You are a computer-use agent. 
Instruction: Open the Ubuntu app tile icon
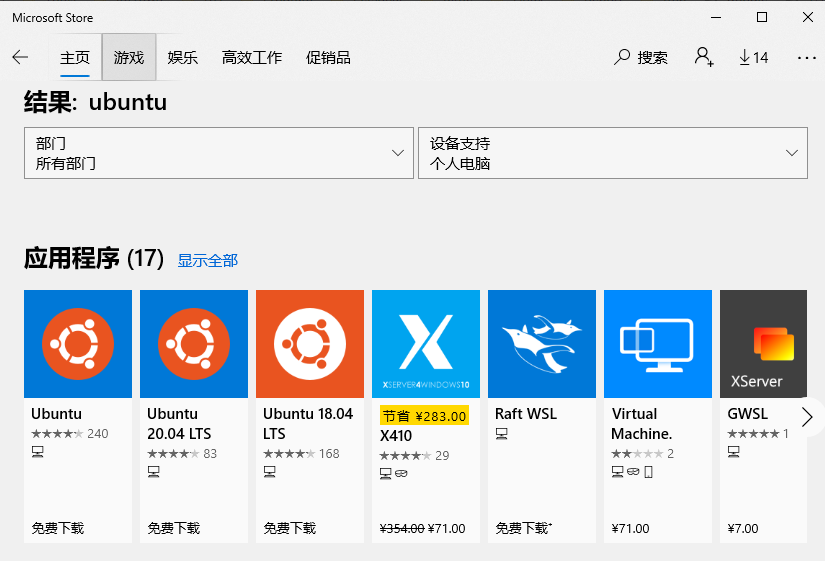click(x=78, y=344)
